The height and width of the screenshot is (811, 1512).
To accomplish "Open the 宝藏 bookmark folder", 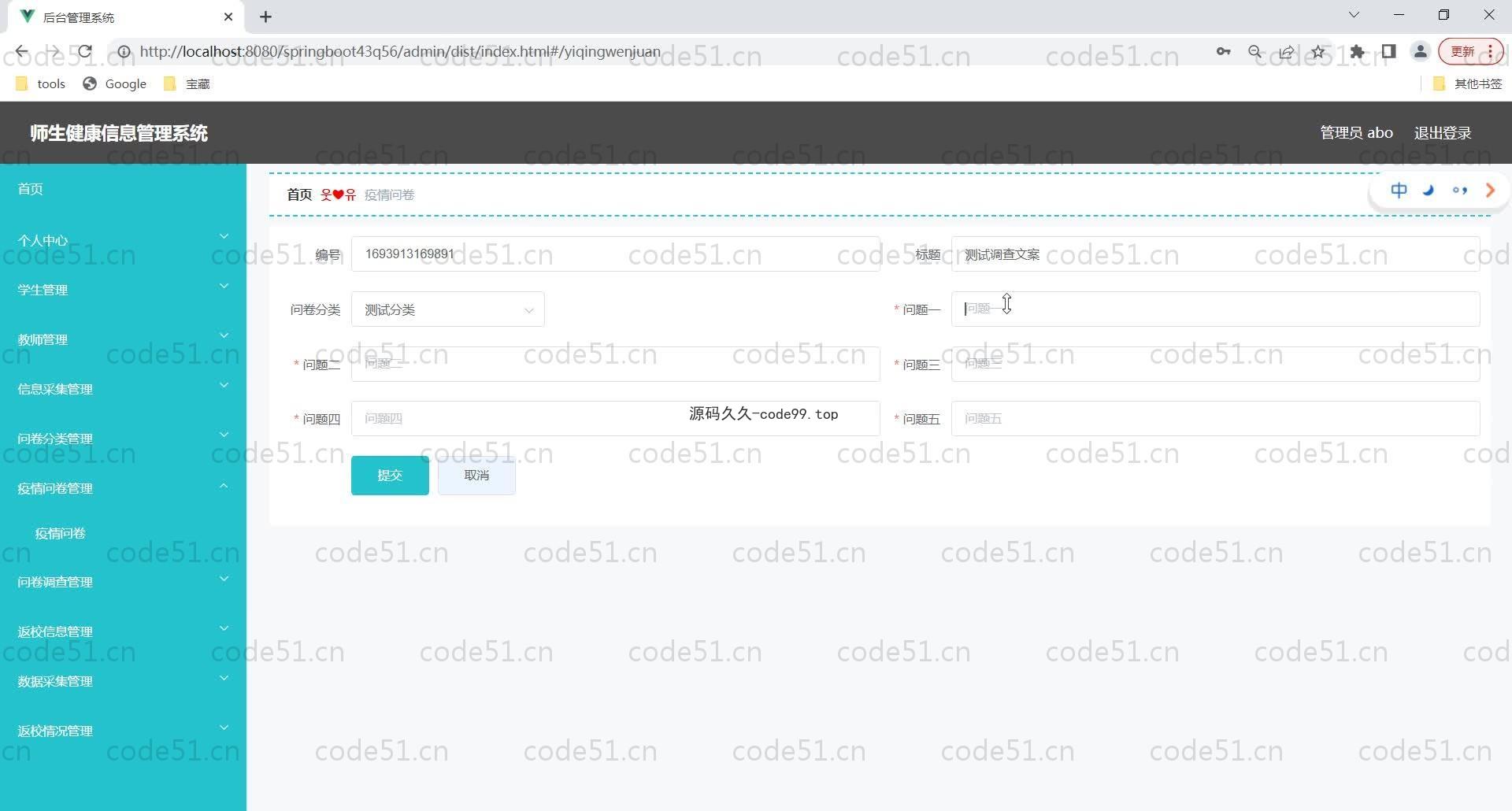I will 187,83.
